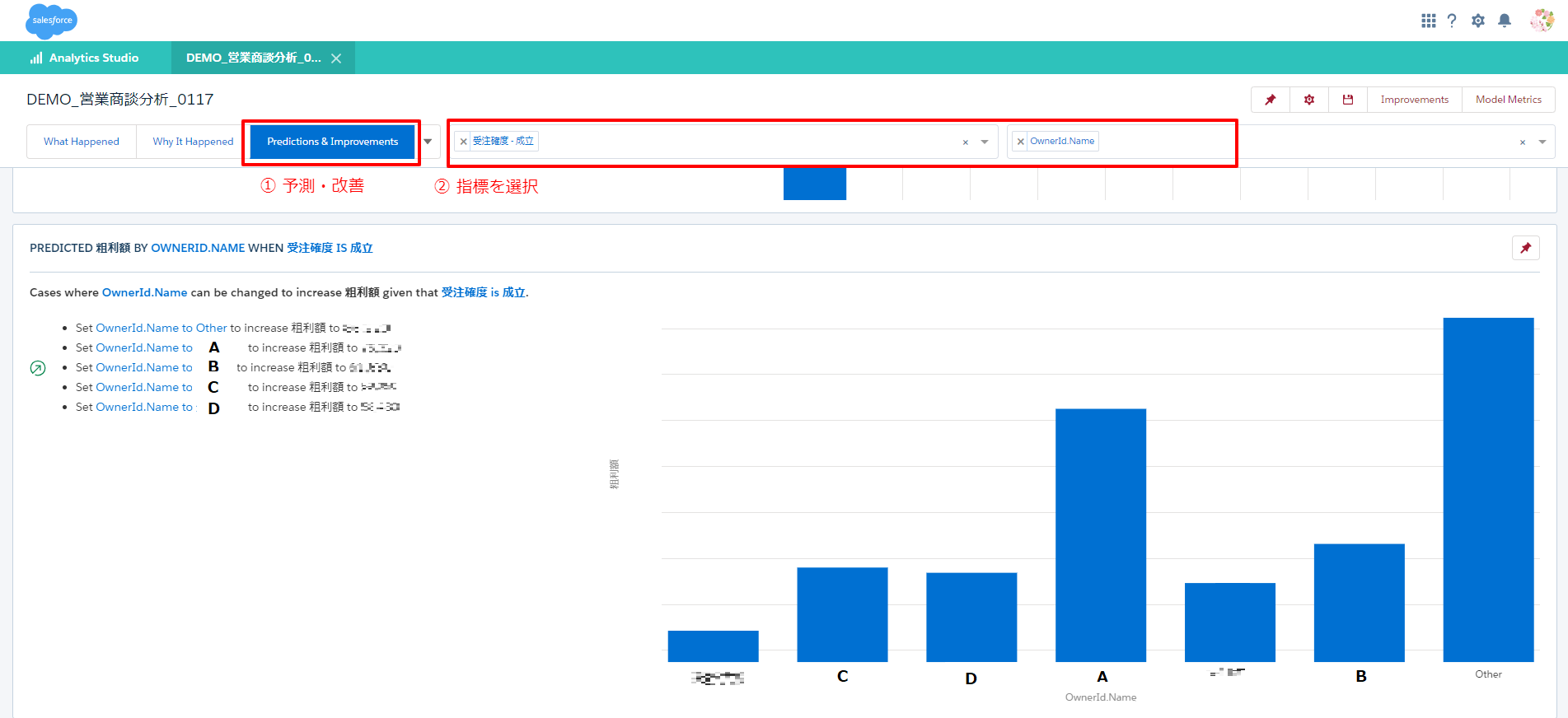Open the user profile avatar
Image resolution: width=1568 pixels, height=718 pixels.
[1541, 21]
